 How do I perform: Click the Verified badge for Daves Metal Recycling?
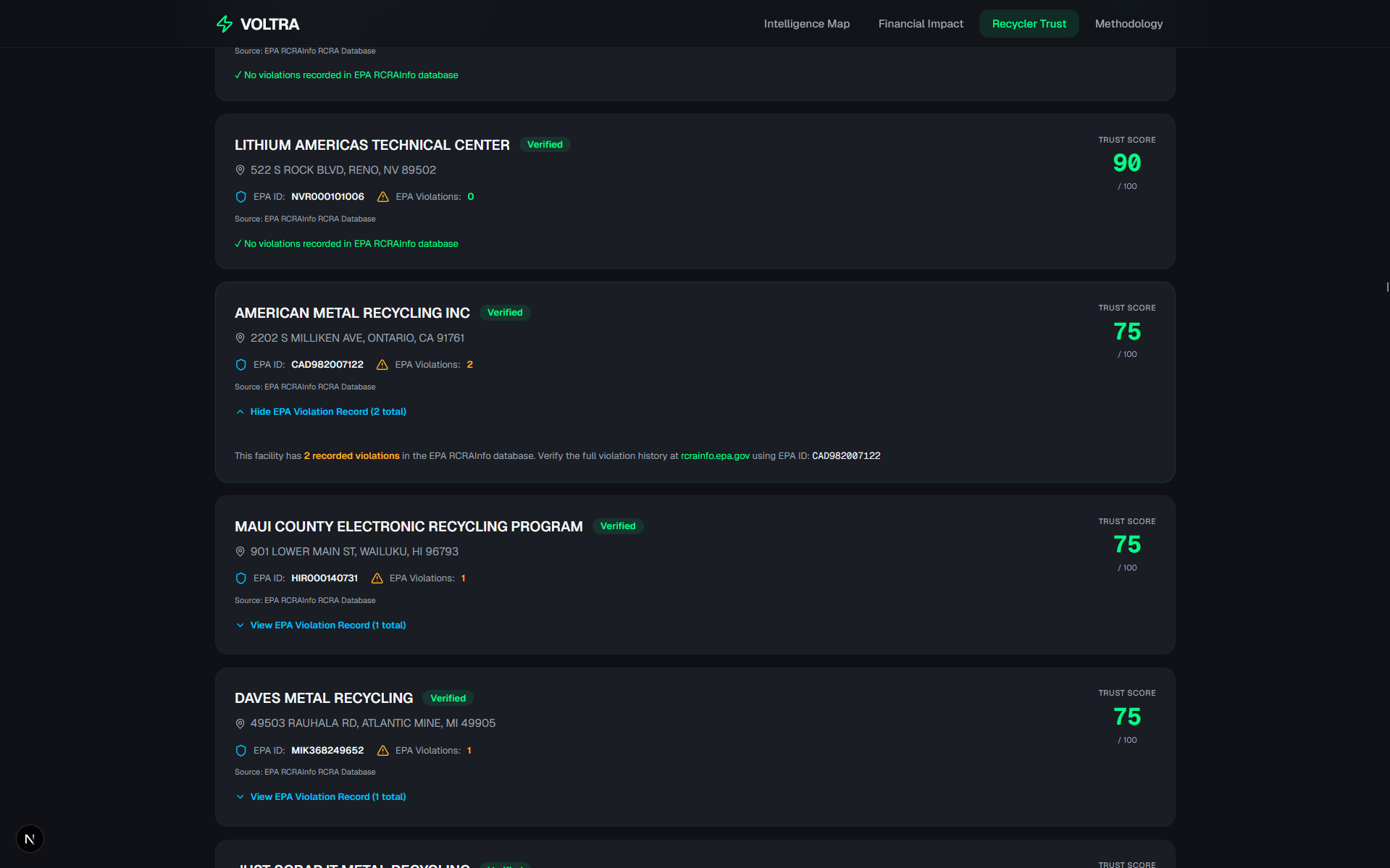coord(448,699)
